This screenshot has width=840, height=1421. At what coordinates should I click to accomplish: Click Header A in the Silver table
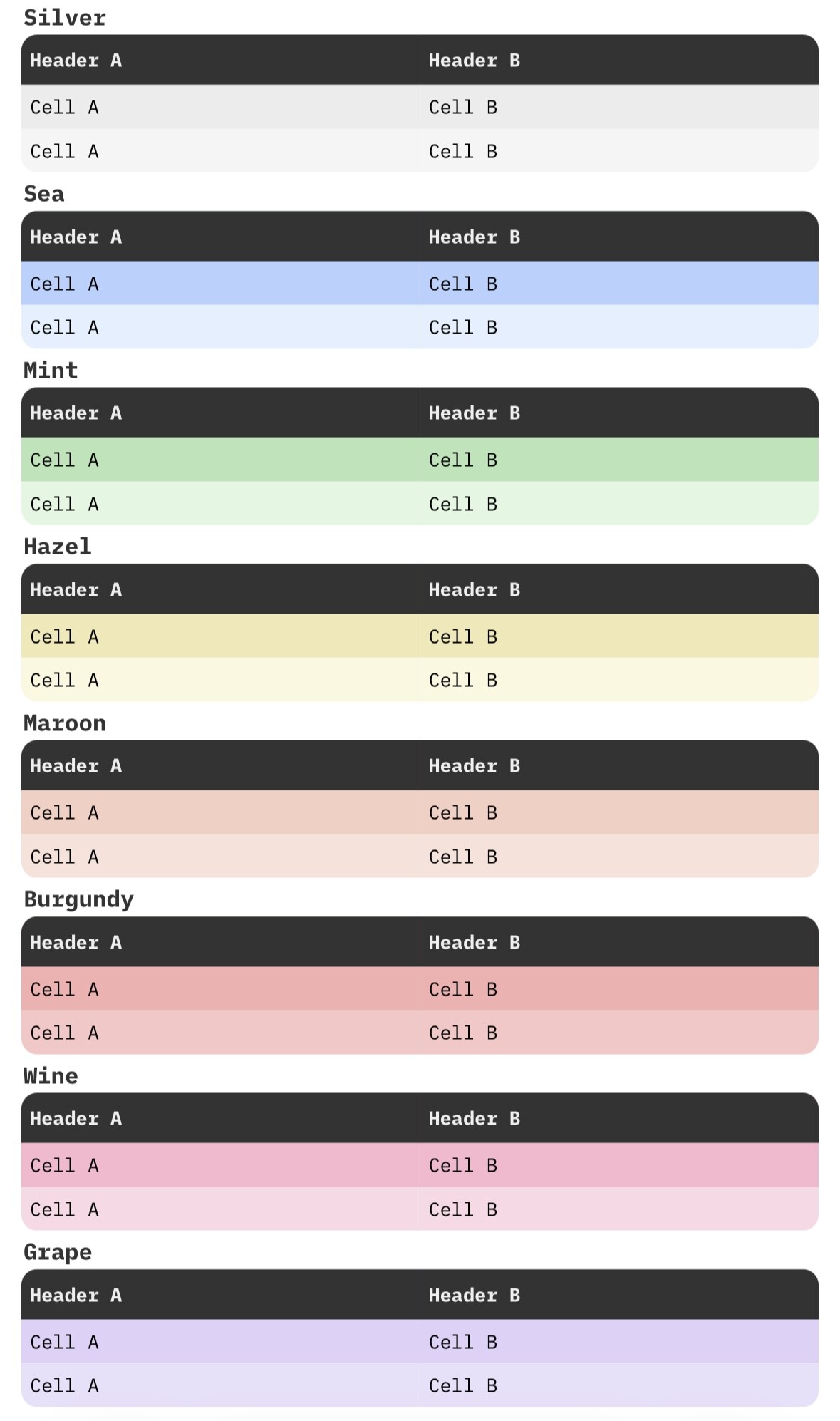76,61
